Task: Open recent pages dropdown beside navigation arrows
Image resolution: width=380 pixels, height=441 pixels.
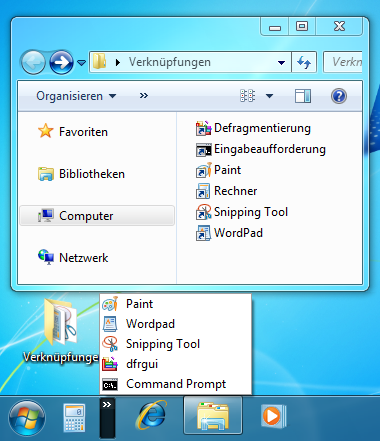Action: click(x=81, y=62)
